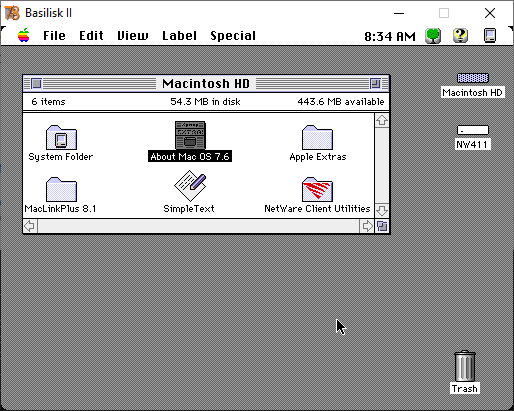Open the Special menu
514x411 pixels.
tap(233, 36)
